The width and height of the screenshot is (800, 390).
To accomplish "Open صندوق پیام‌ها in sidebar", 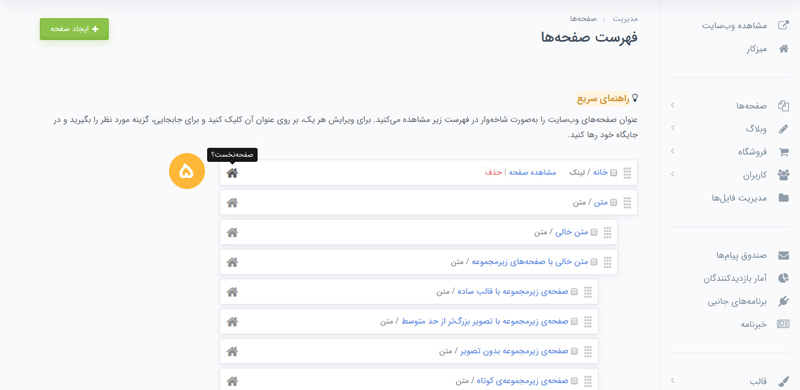I will (742, 255).
